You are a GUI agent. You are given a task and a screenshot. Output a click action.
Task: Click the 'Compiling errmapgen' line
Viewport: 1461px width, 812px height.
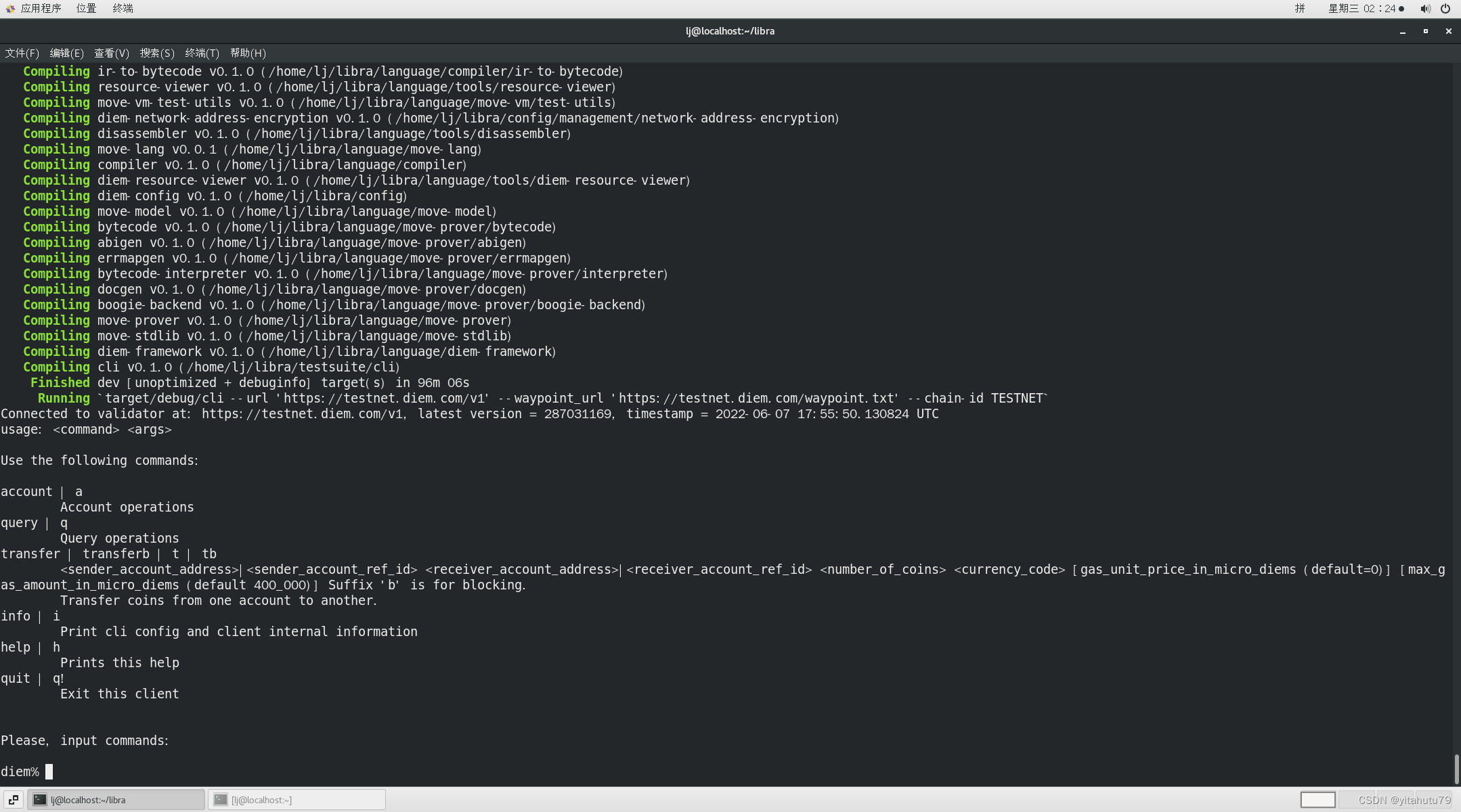point(297,258)
